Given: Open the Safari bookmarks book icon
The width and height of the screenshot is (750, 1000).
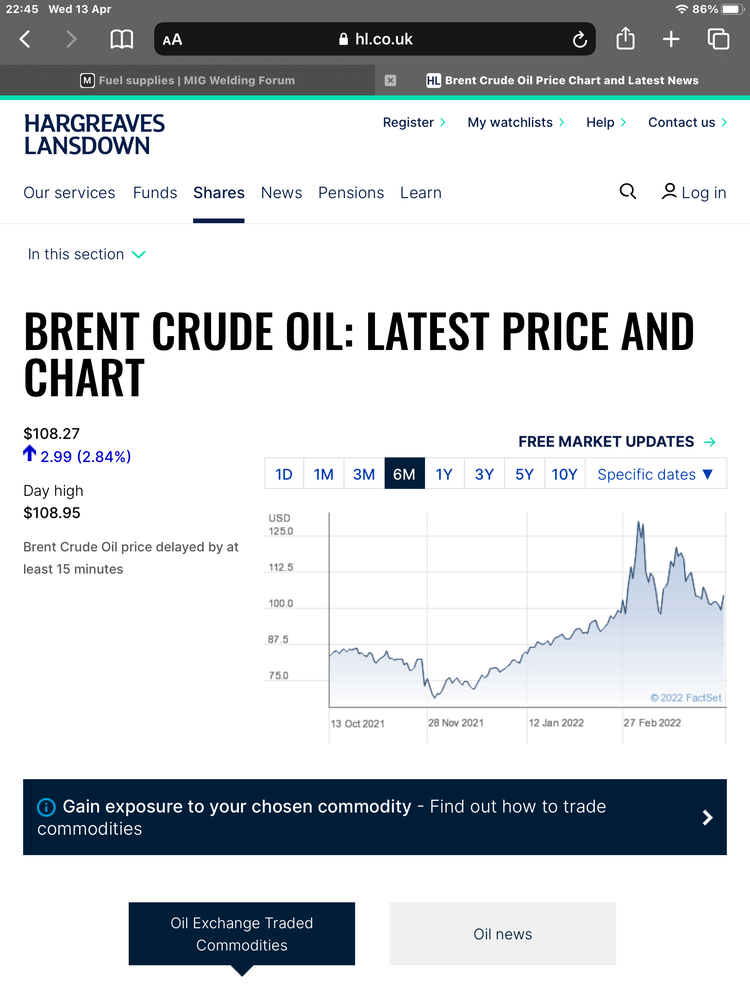Looking at the screenshot, I should pos(121,40).
